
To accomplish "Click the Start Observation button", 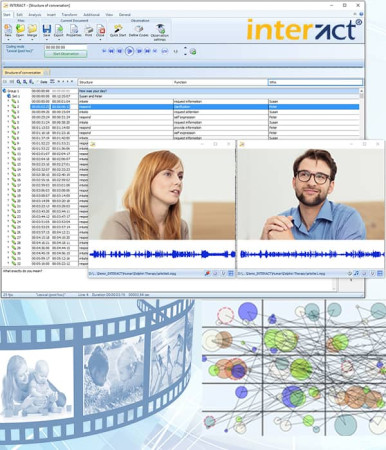I will pos(66,54).
